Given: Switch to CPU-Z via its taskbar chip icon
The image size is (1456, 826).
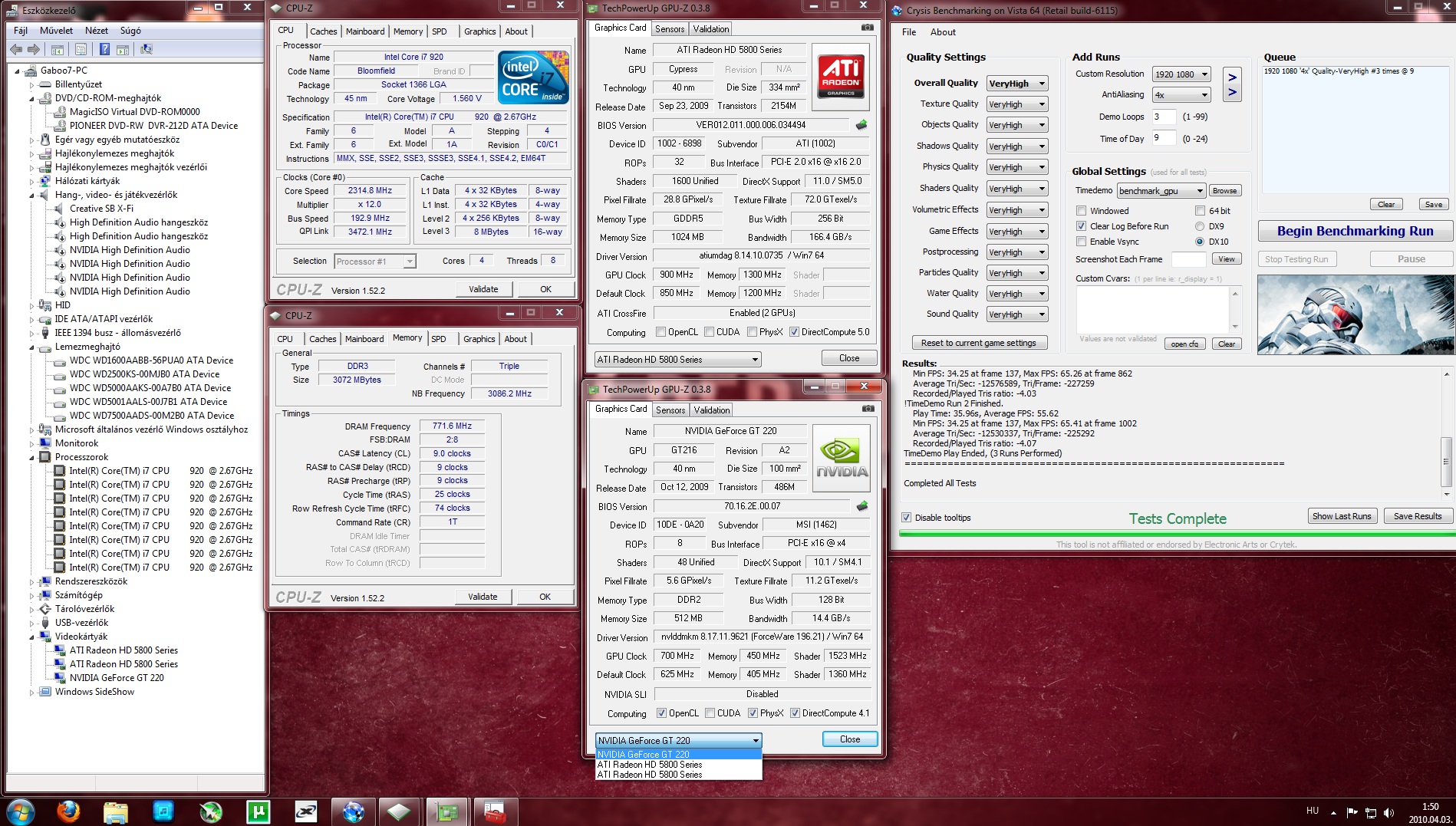Looking at the screenshot, I should click(400, 811).
